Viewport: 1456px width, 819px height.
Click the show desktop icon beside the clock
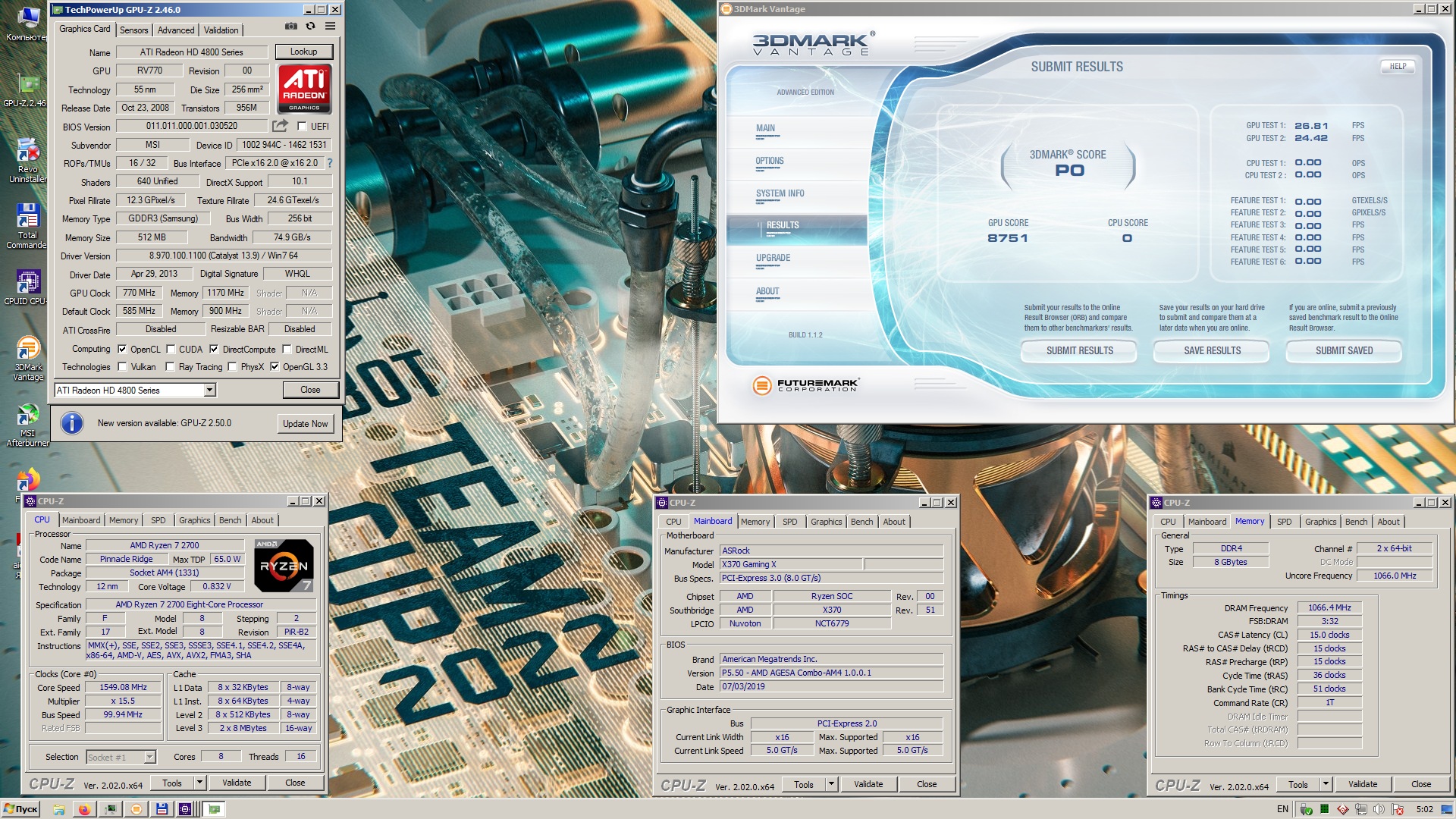1447,809
